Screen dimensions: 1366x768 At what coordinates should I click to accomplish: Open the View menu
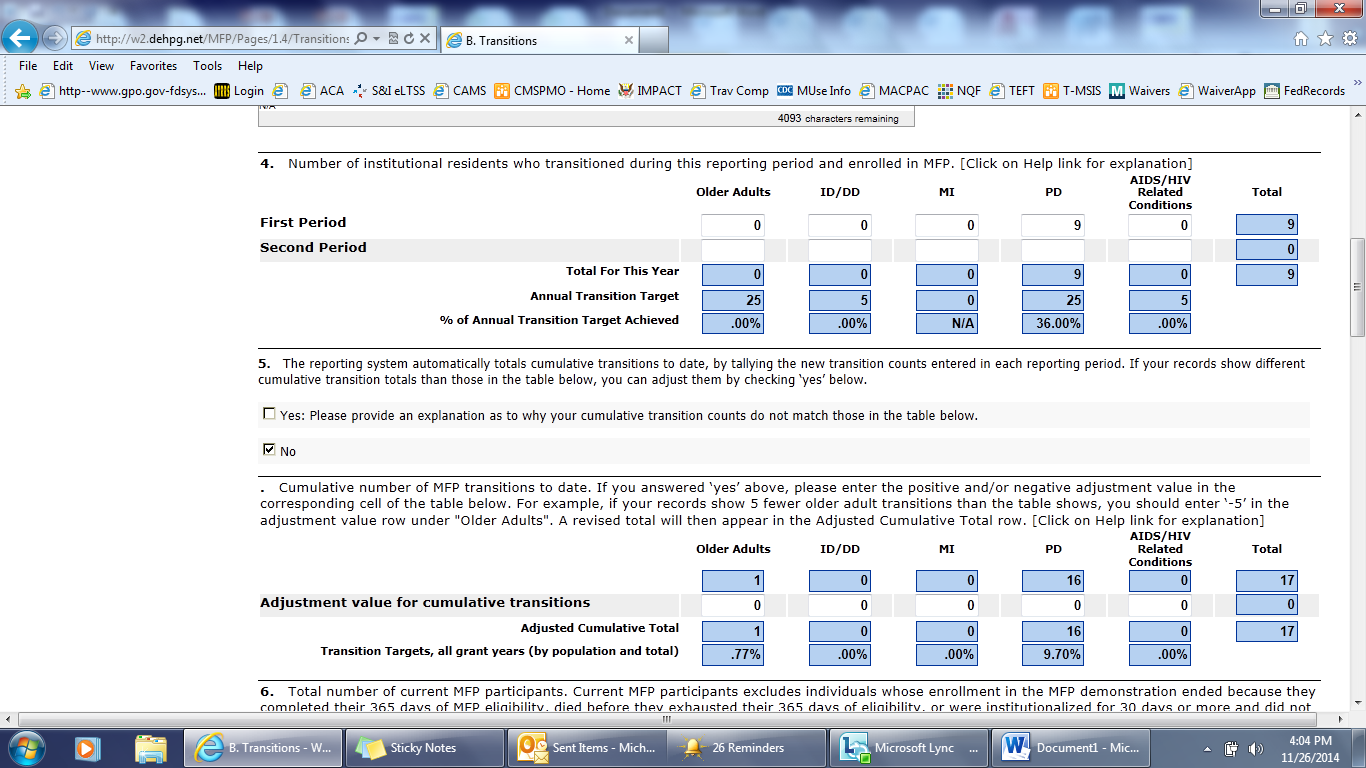101,66
